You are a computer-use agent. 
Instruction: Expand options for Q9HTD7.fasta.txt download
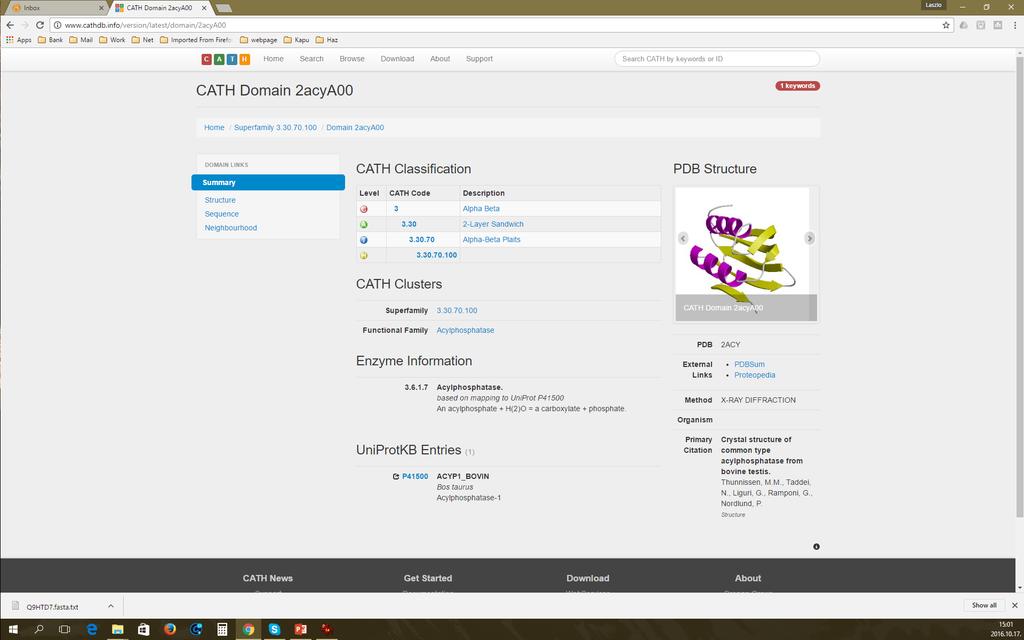(x=110, y=606)
